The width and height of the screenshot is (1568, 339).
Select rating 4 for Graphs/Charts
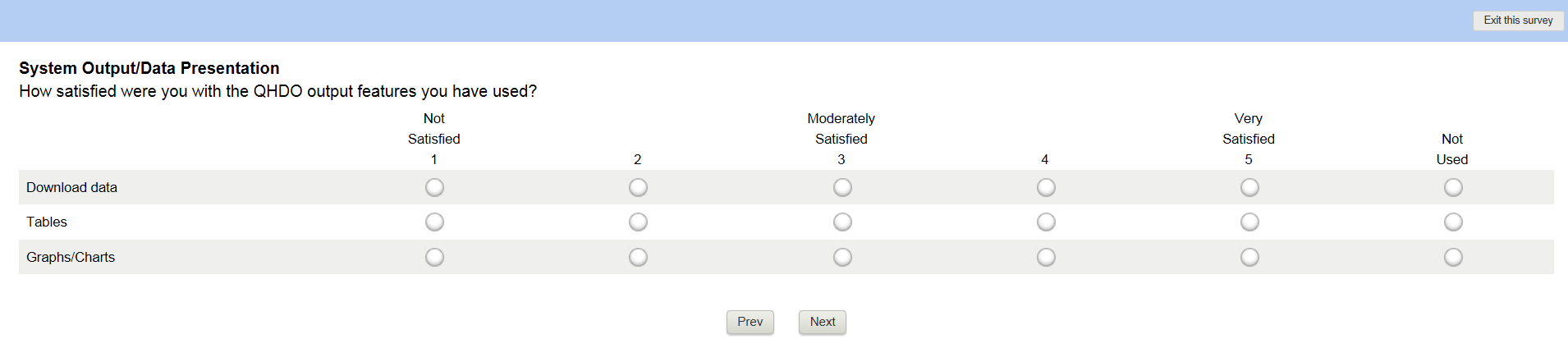pyautogui.click(x=1046, y=258)
